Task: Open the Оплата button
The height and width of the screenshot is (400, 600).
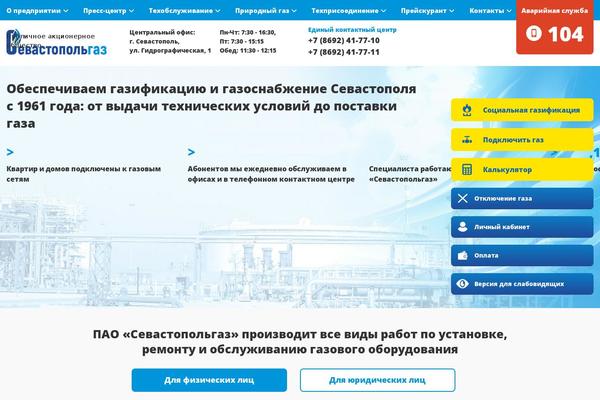Action: (x=522, y=255)
